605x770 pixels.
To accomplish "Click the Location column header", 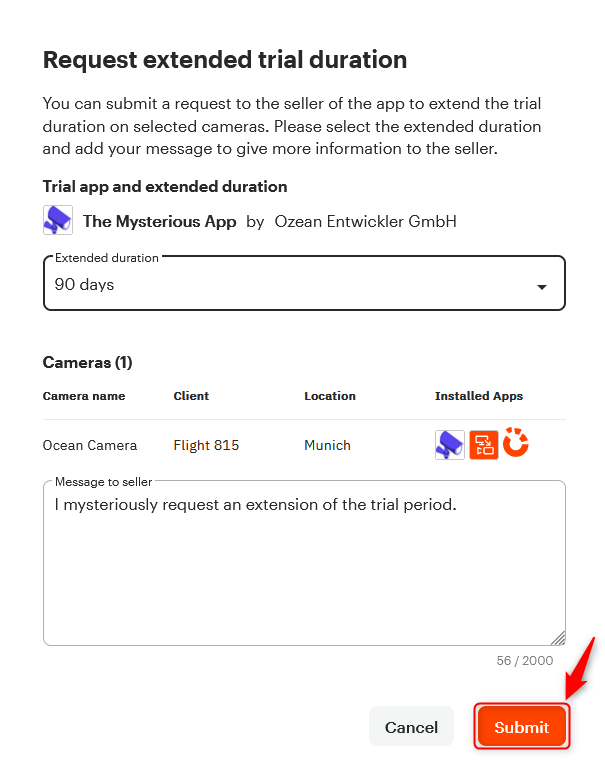I will 330,396.
